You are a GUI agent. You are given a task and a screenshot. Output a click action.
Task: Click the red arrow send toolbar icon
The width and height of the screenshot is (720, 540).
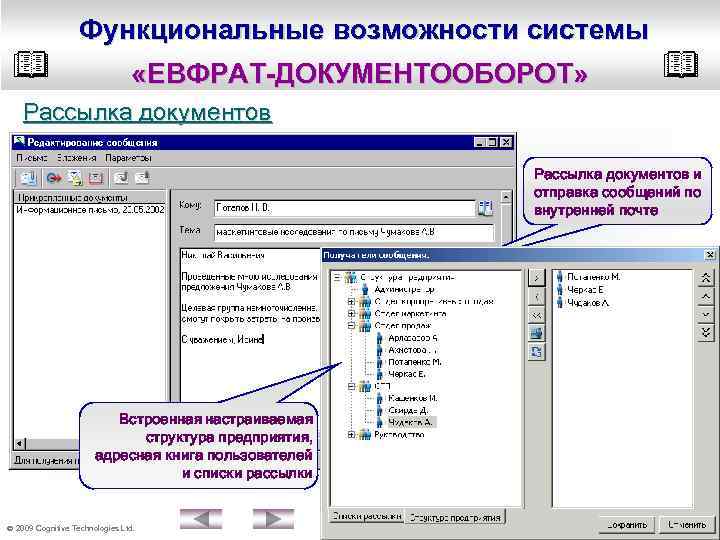tap(54, 178)
